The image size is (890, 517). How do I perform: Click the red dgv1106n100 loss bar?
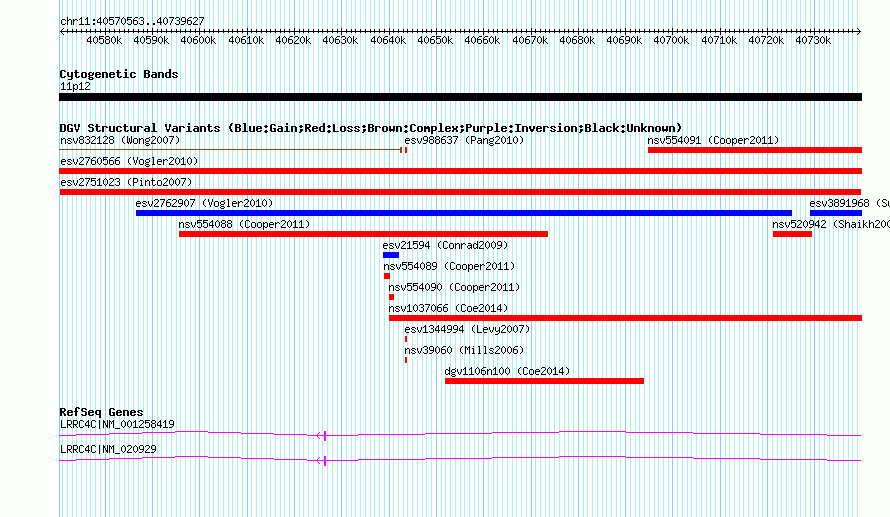click(x=544, y=381)
